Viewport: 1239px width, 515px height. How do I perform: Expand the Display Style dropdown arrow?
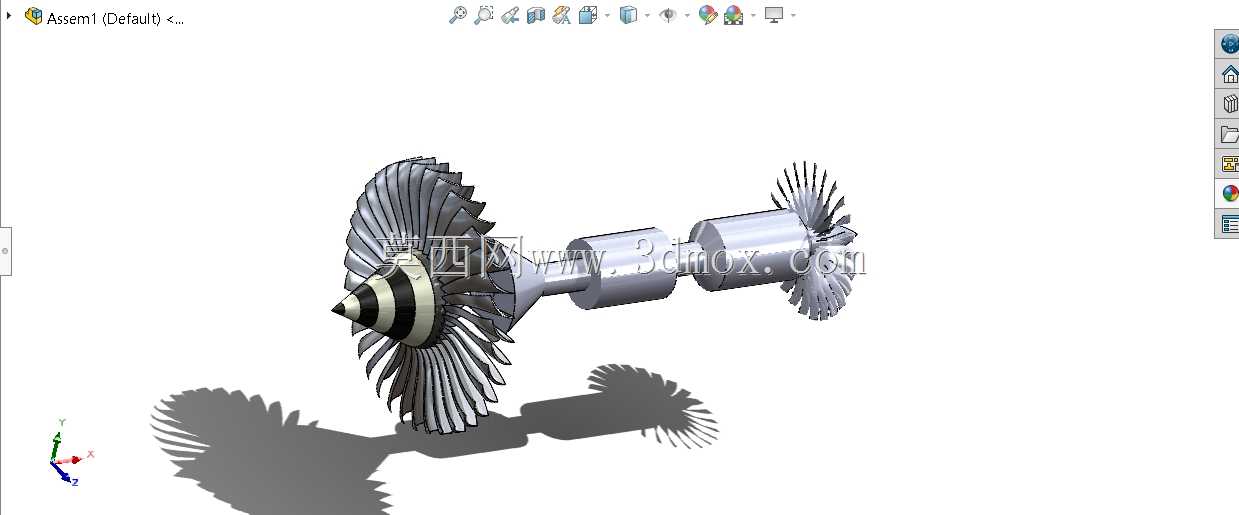click(x=647, y=15)
